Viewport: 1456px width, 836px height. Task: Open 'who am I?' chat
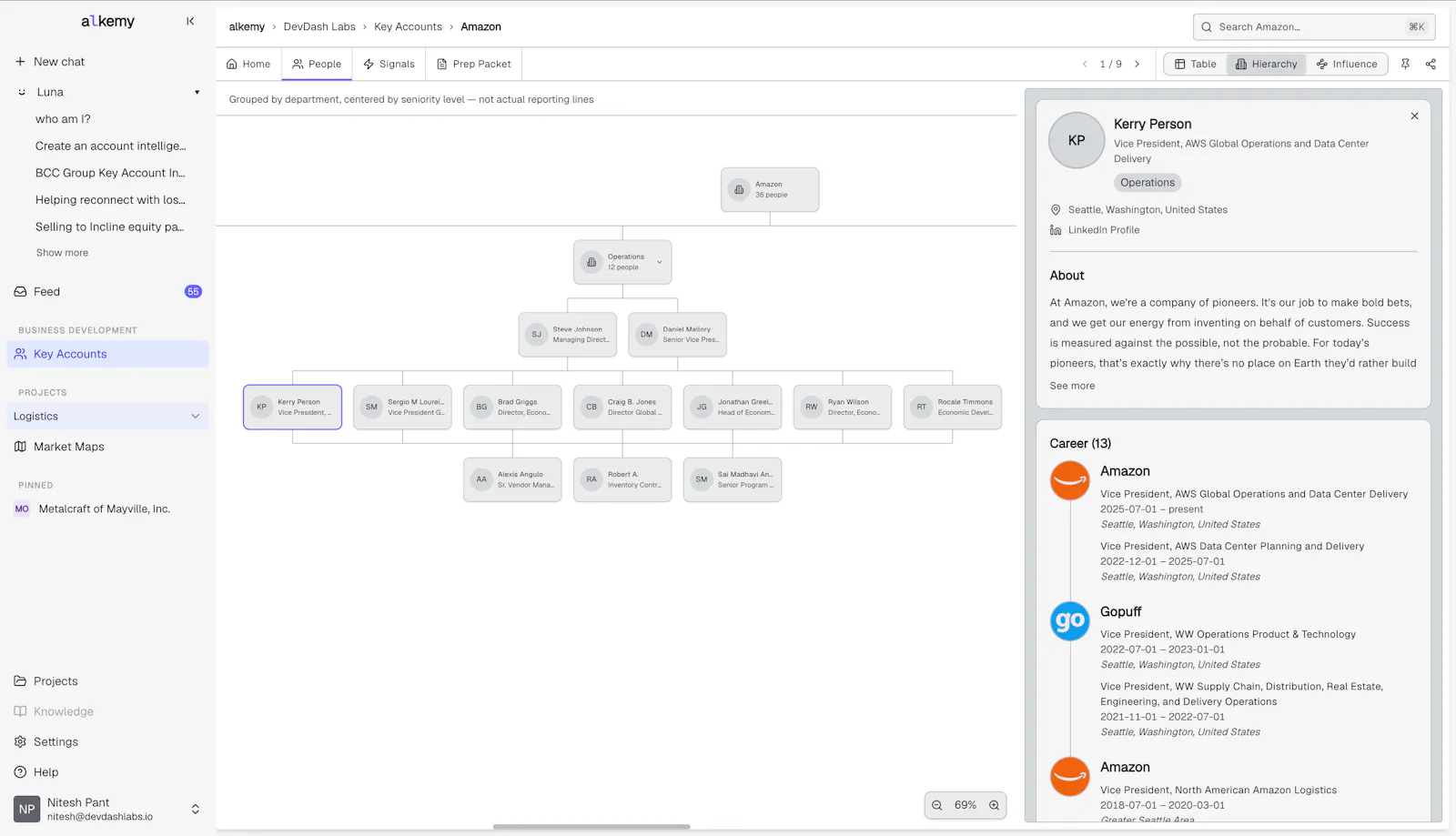[63, 119]
